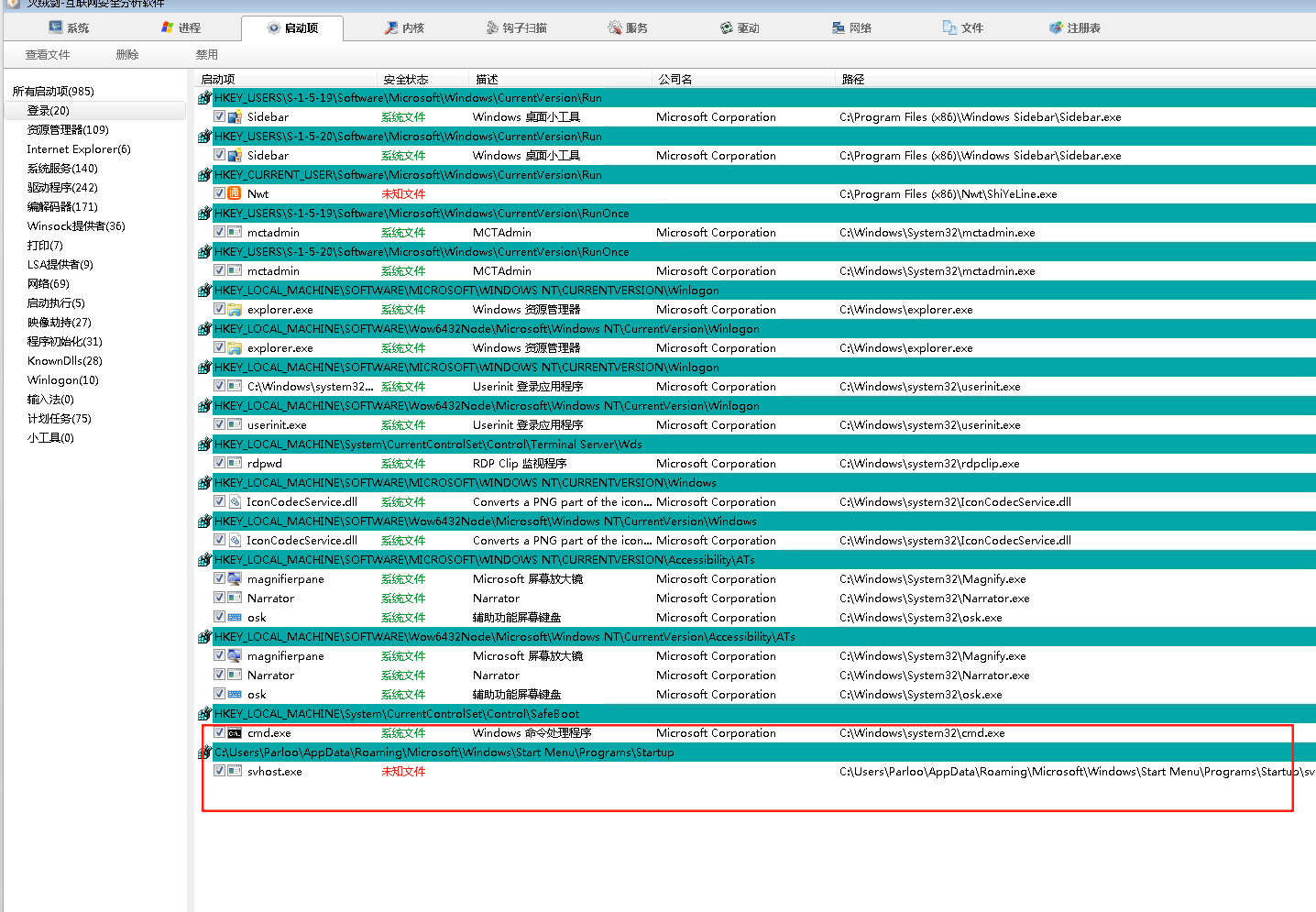Open the 注册表 tab
Viewport: 1316px width, 912px height.
tap(1075, 28)
